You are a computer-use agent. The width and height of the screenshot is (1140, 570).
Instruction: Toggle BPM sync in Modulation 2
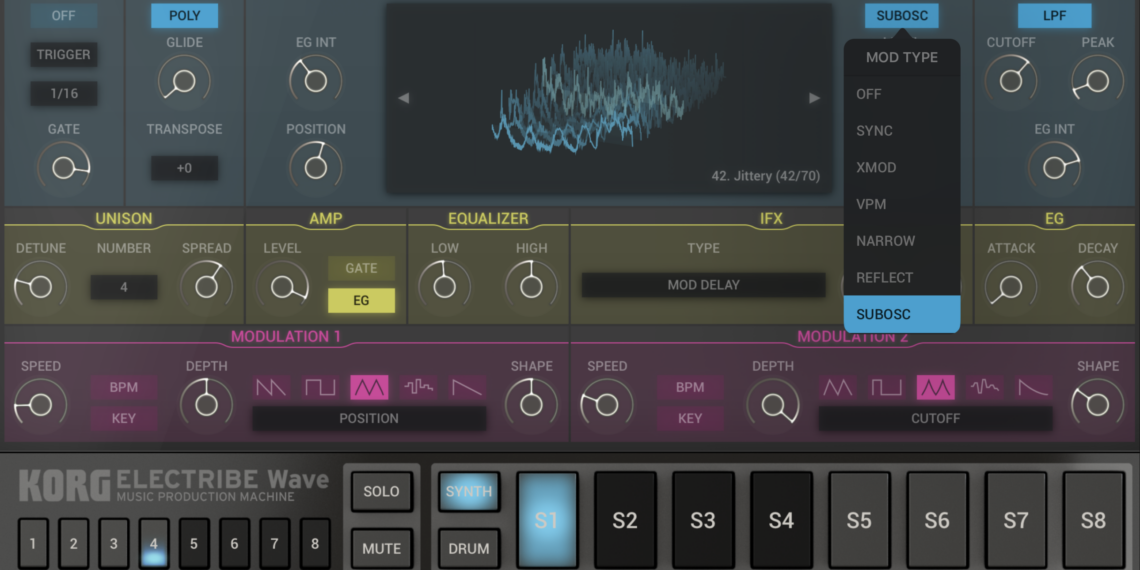click(690, 388)
